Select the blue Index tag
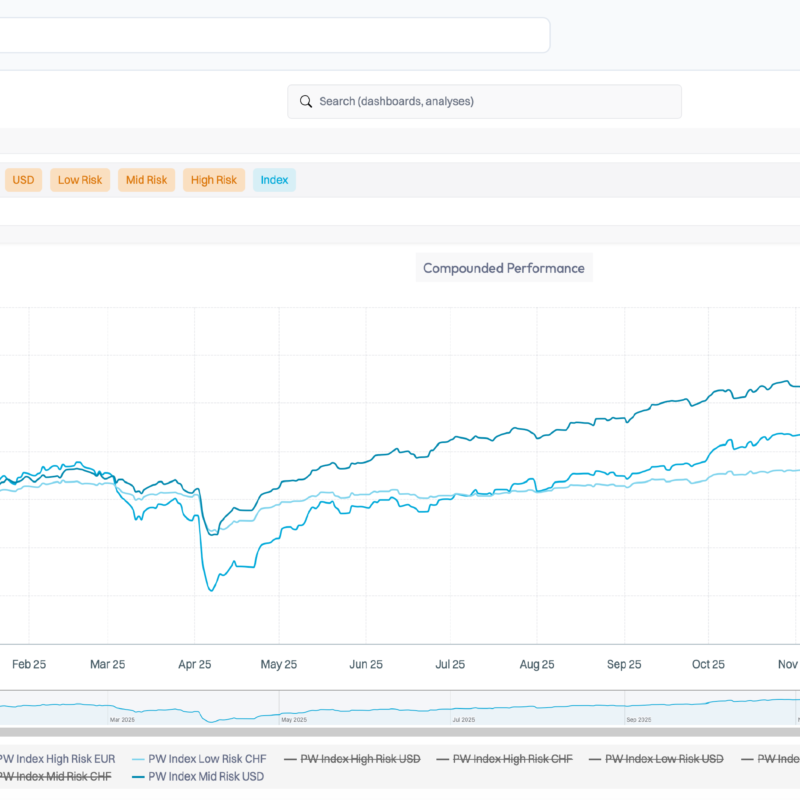This screenshot has height=800, width=800. [274, 180]
